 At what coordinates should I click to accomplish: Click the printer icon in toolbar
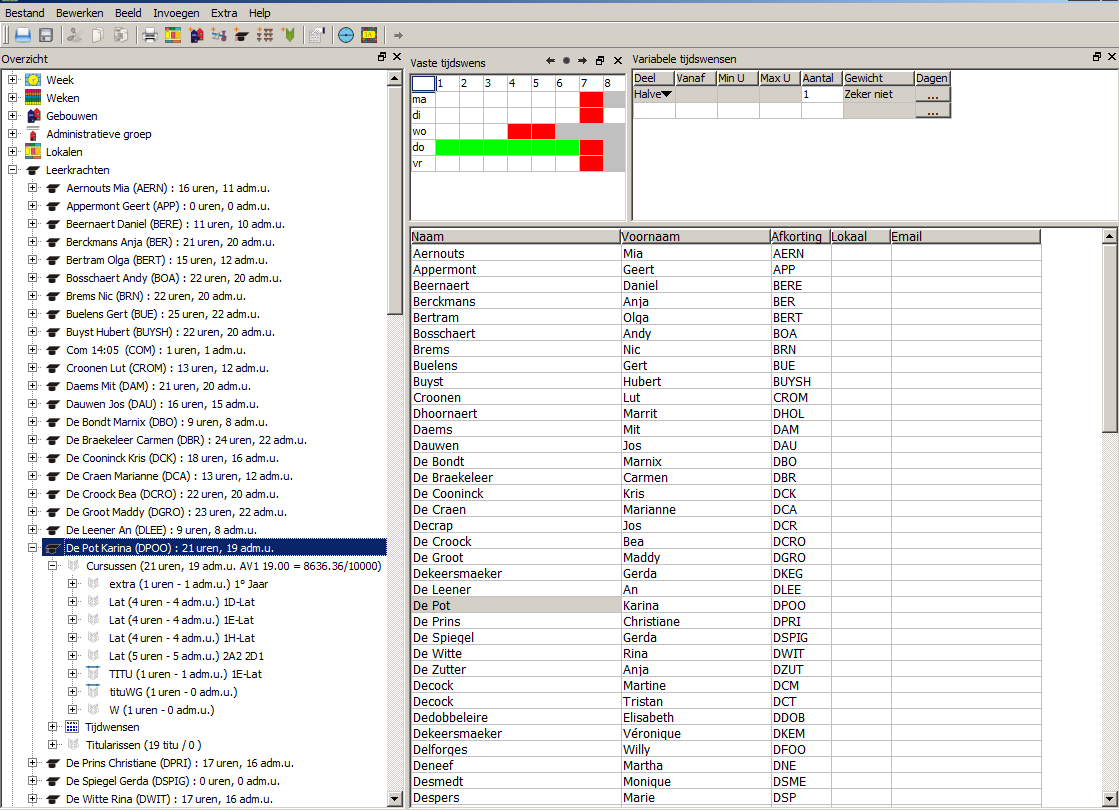tap(149, 35)
